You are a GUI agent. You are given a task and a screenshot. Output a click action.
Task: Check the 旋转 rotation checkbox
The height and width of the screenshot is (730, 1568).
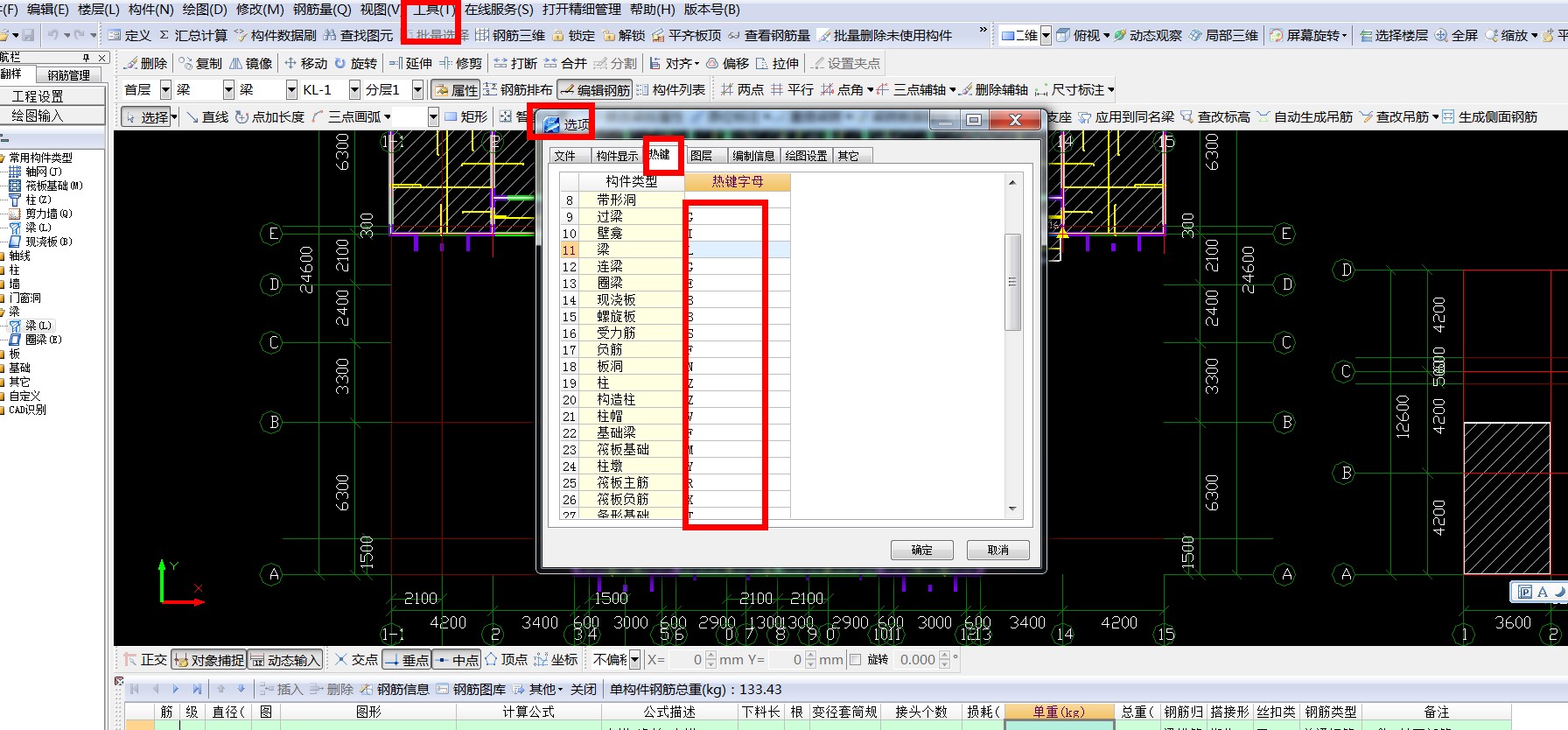[856, 660]
